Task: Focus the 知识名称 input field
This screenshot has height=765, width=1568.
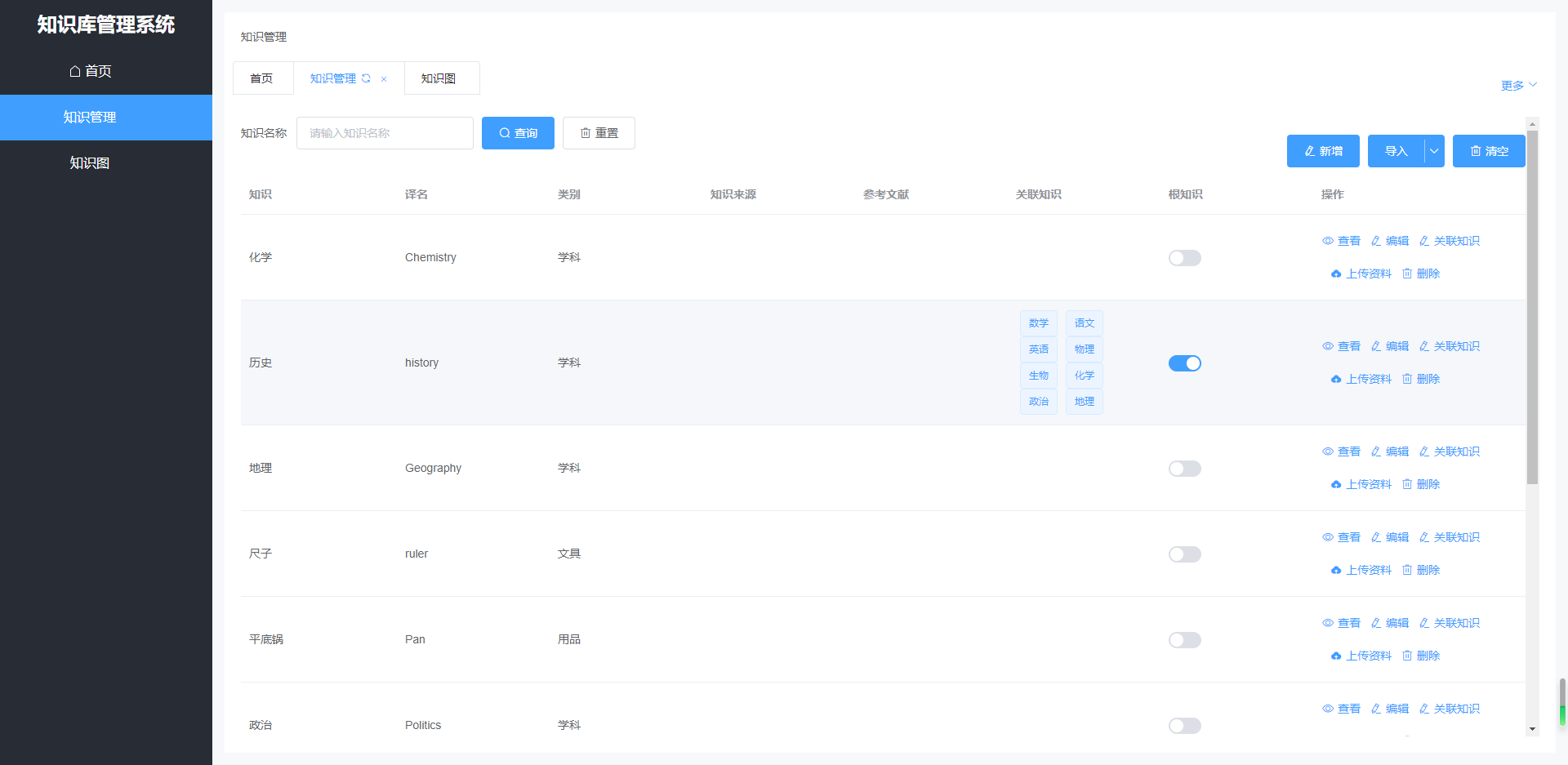Action: [385, 133]
